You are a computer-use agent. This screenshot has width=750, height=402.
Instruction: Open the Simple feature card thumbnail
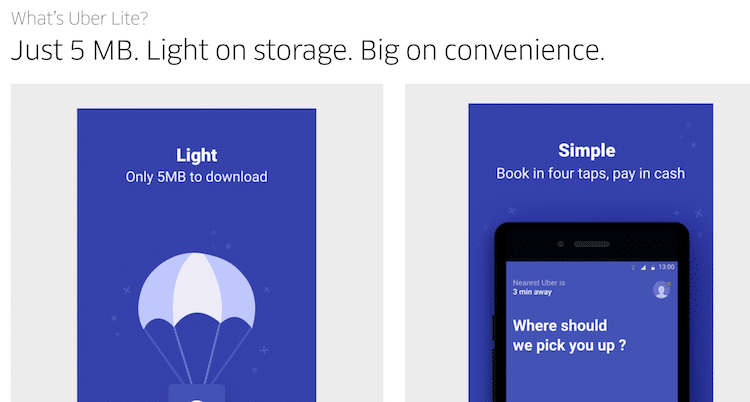pos(591,253)
